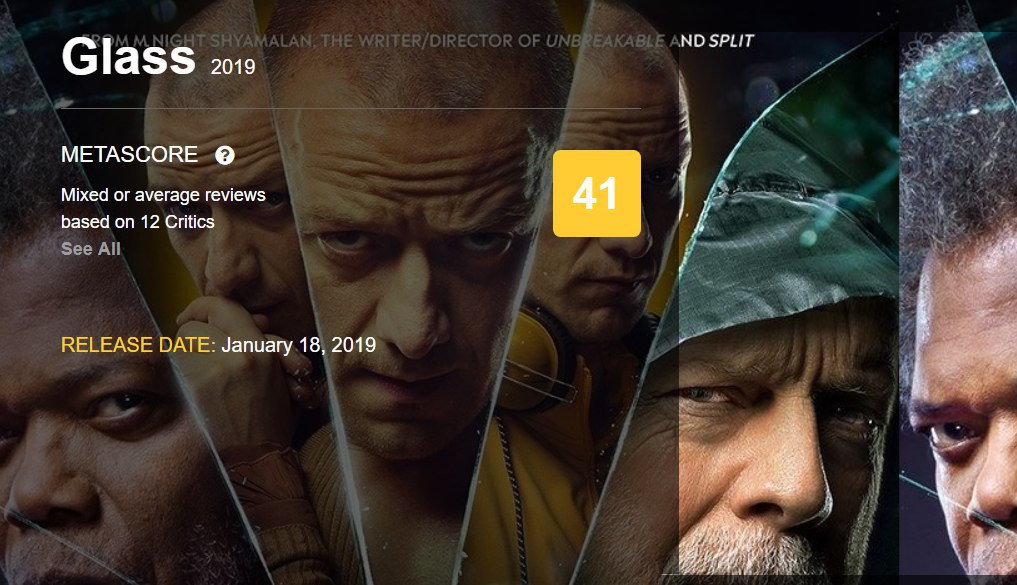Click the horizontal divider below the title
This screenshot has width=1017, height=585.
[x=351, y=108]
